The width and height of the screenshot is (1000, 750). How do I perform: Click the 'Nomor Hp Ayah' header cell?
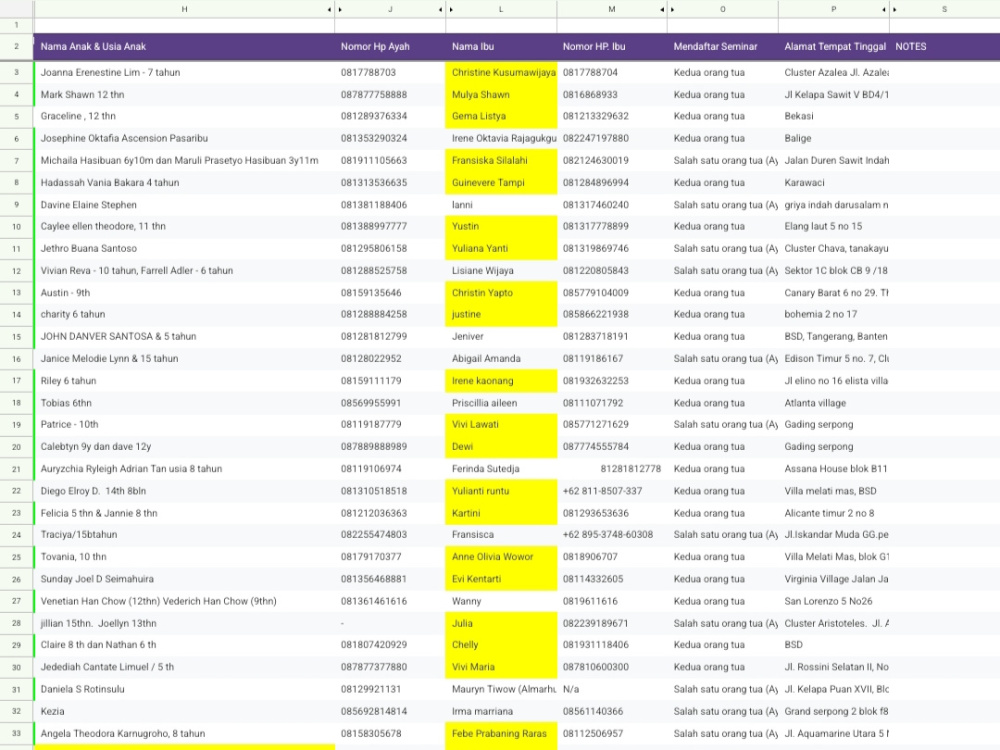point(390,47)
